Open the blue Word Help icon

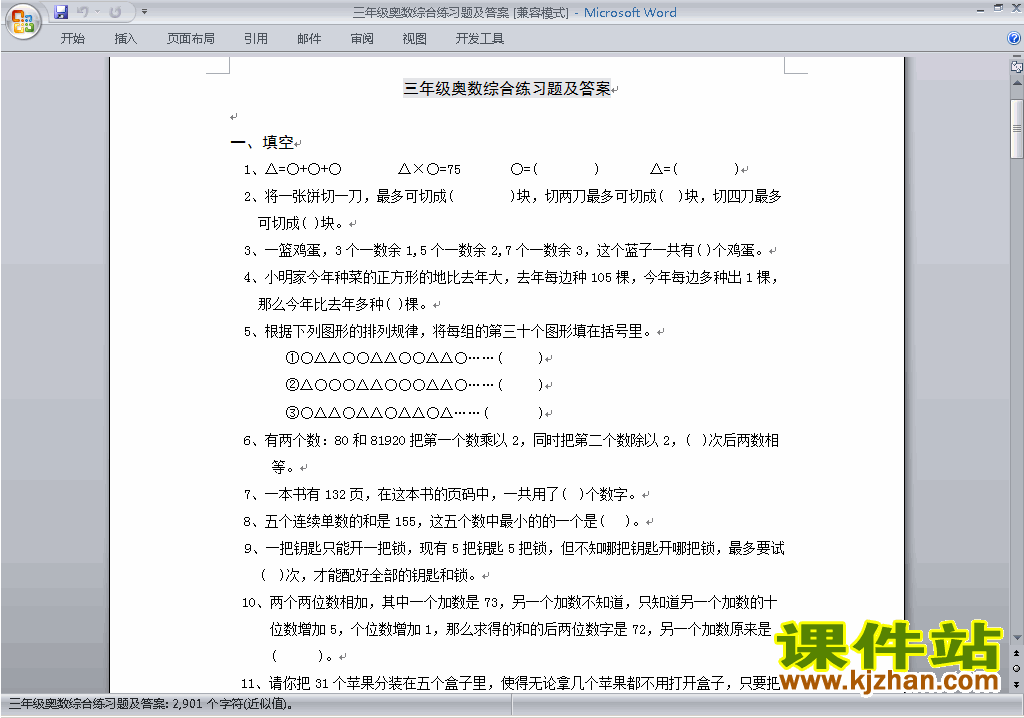tap(1014, 39)
